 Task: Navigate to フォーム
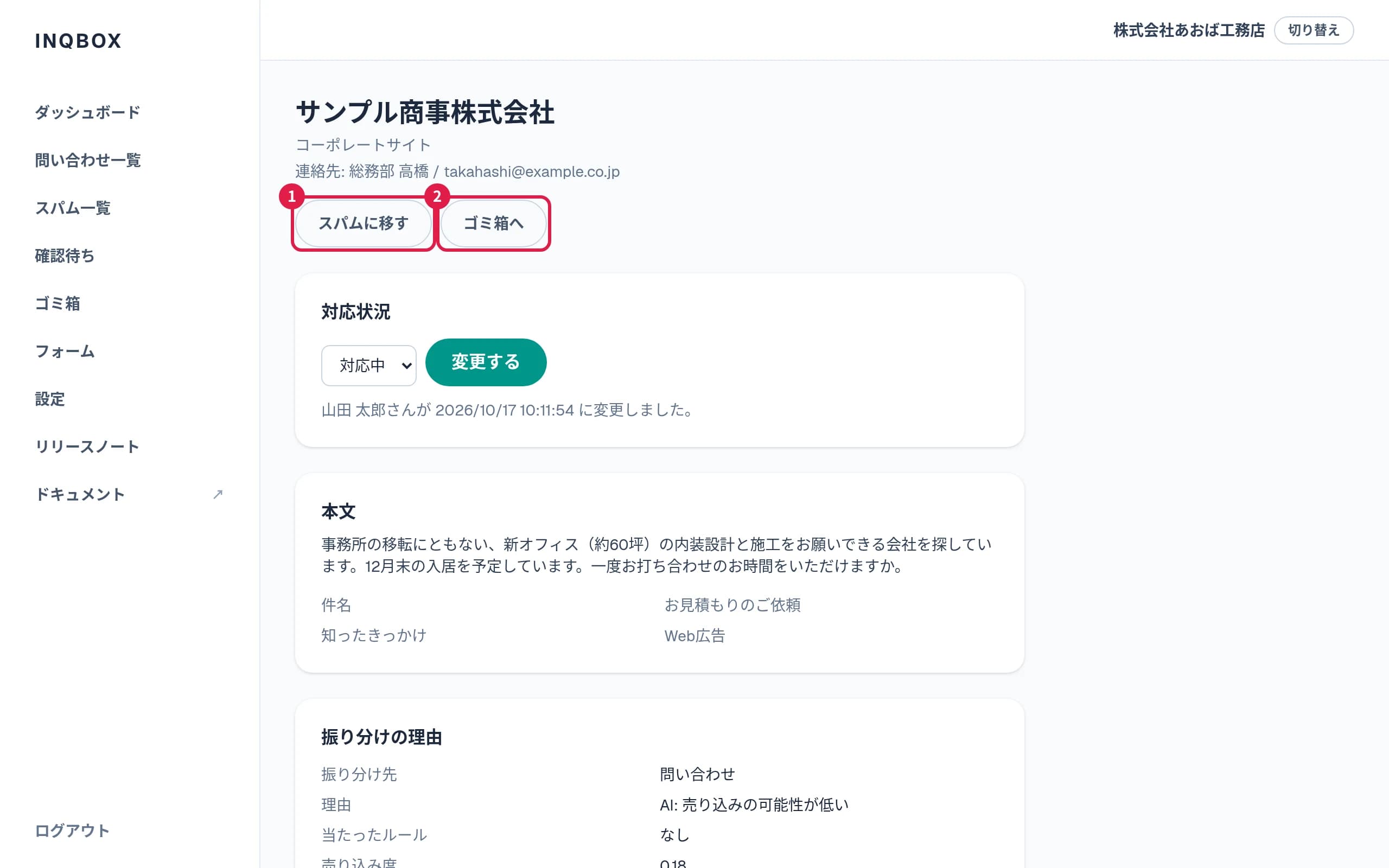65,351
